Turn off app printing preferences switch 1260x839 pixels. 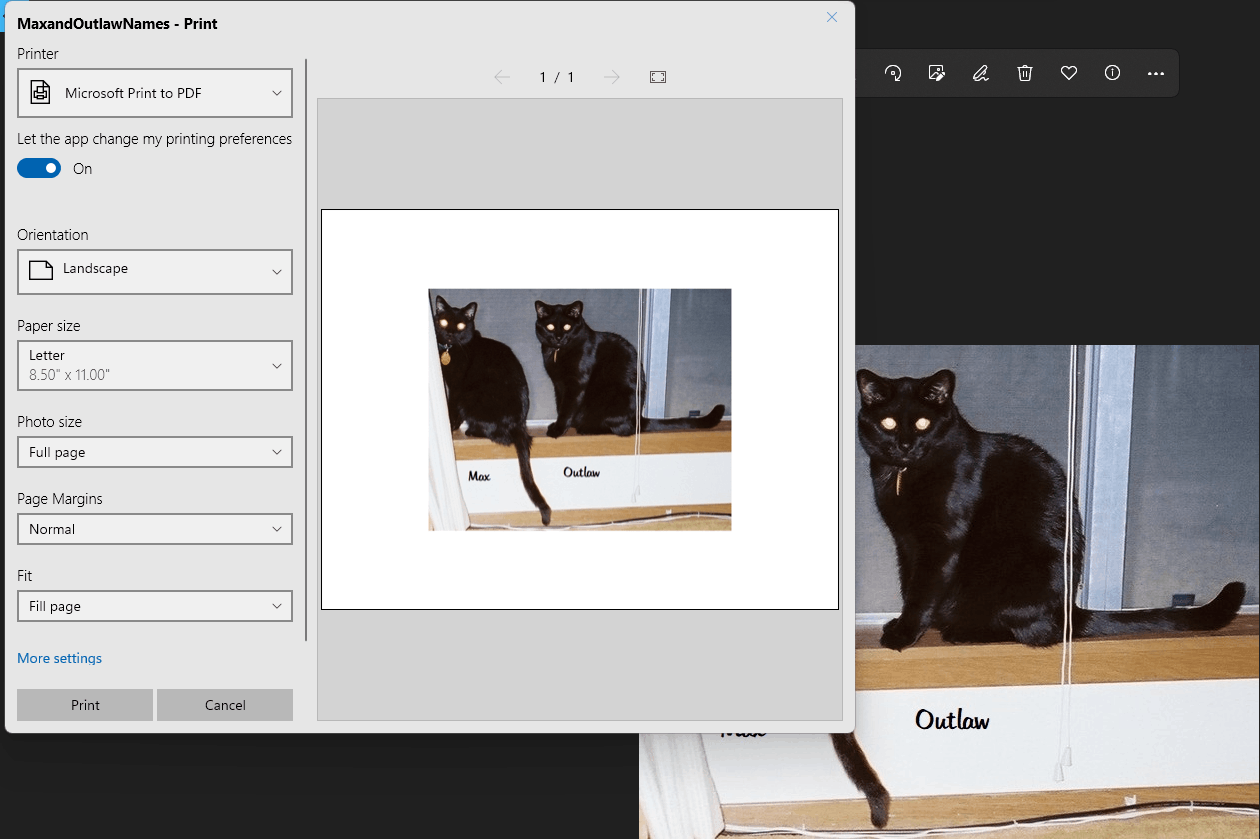(39, 168)
